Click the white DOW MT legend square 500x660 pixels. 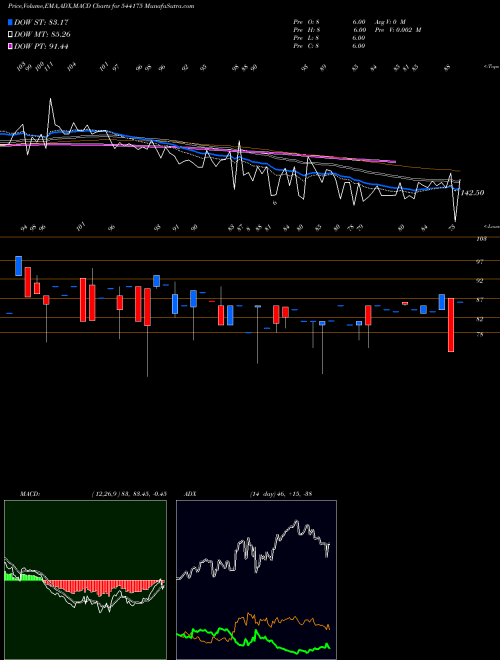(11, 35)
